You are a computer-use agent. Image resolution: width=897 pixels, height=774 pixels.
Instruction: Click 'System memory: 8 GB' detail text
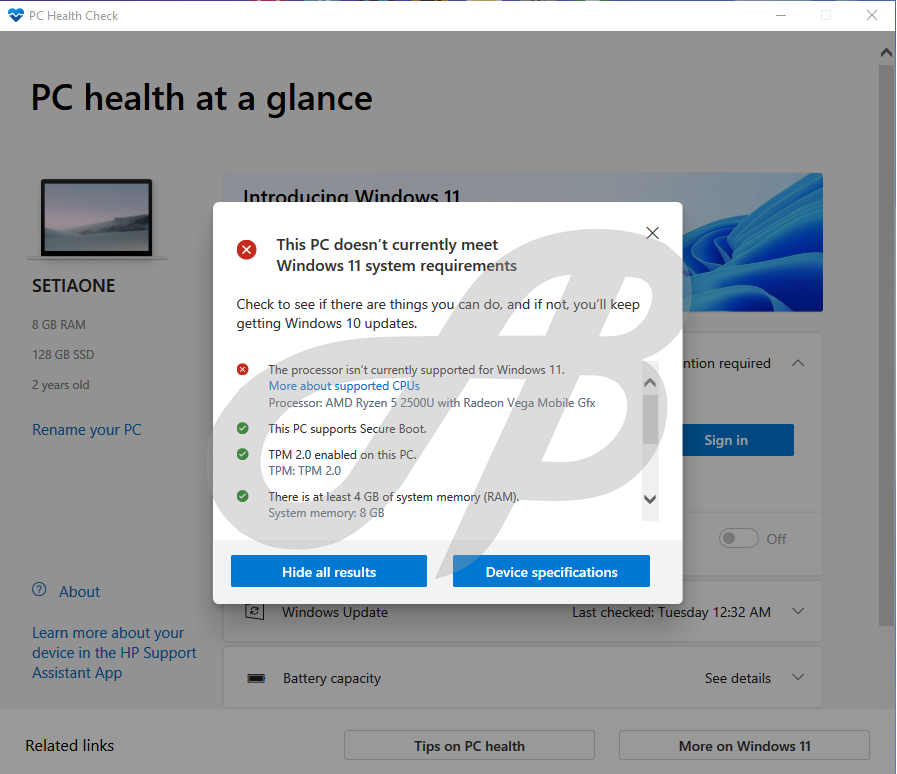coord(327,513)
